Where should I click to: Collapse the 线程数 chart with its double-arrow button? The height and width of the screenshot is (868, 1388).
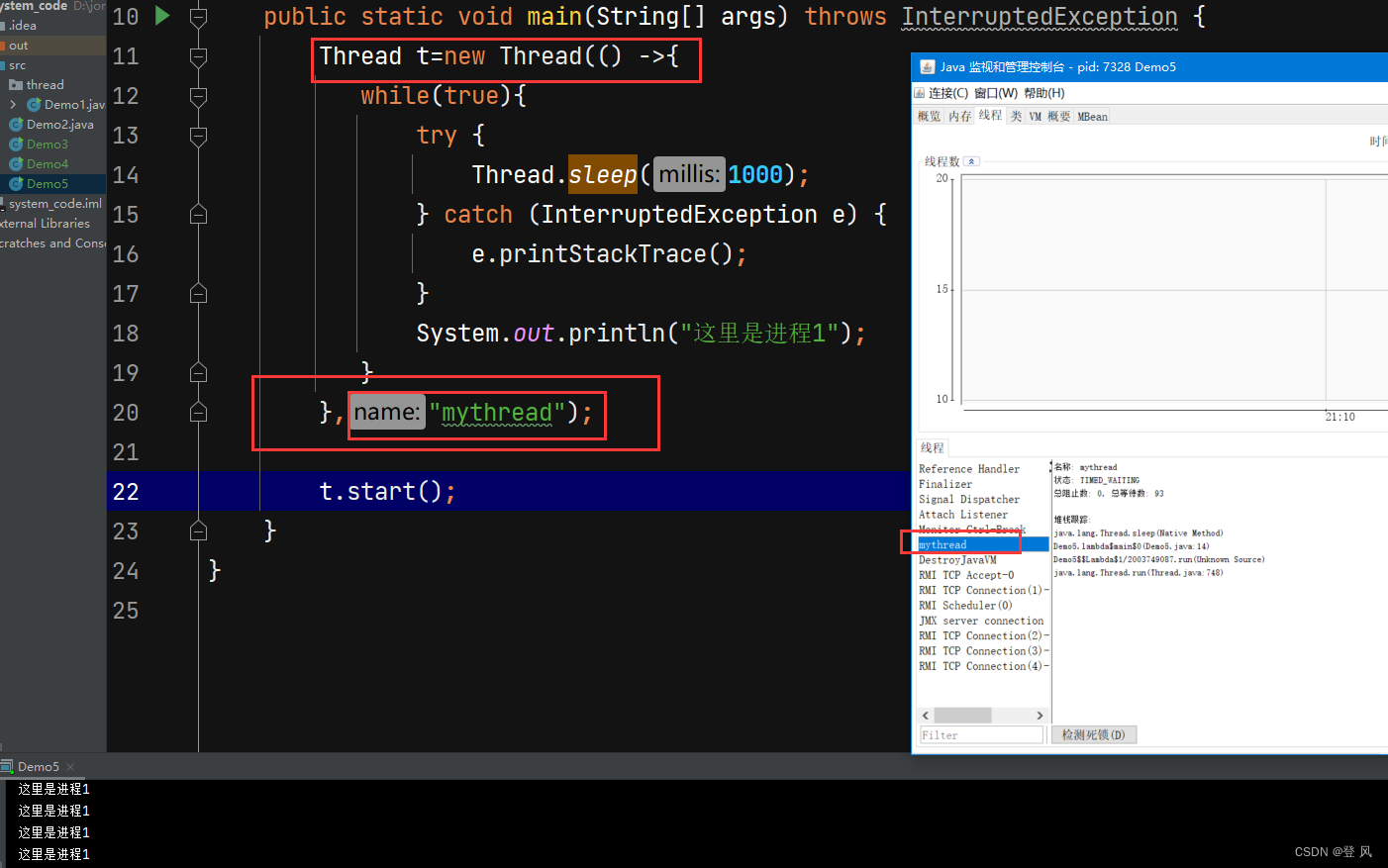[x=971, y=161]
